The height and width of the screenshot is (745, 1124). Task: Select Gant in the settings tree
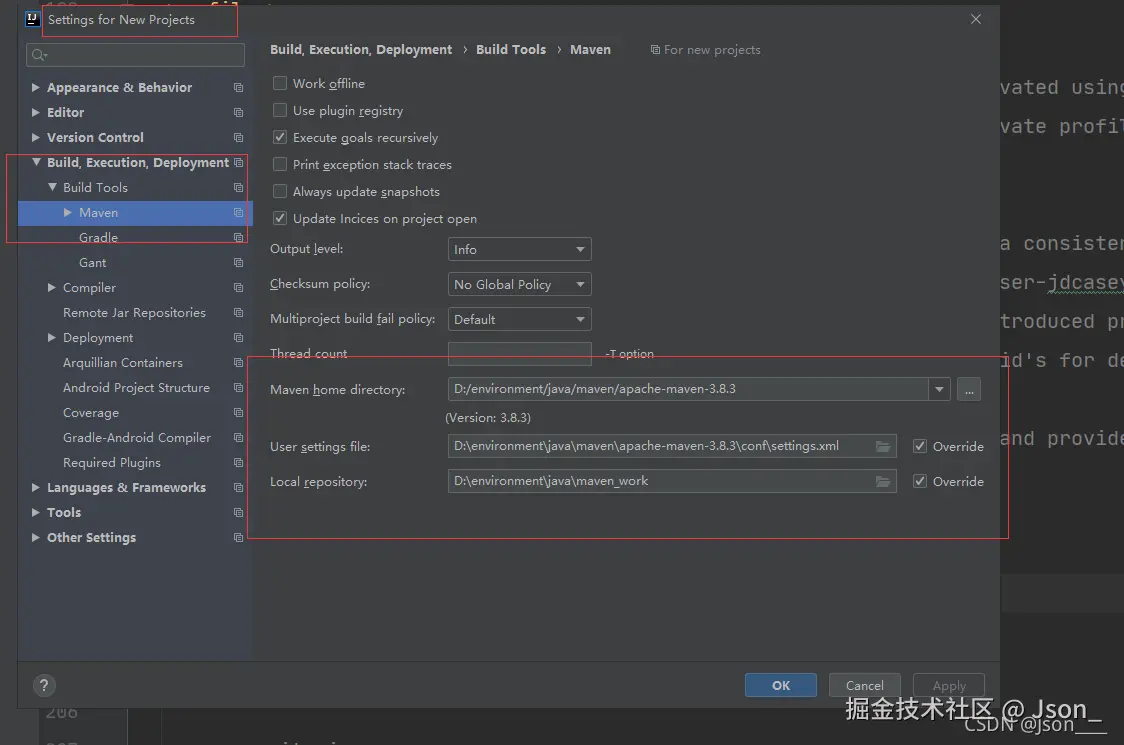pyautogui.click(x=92, y=263)
